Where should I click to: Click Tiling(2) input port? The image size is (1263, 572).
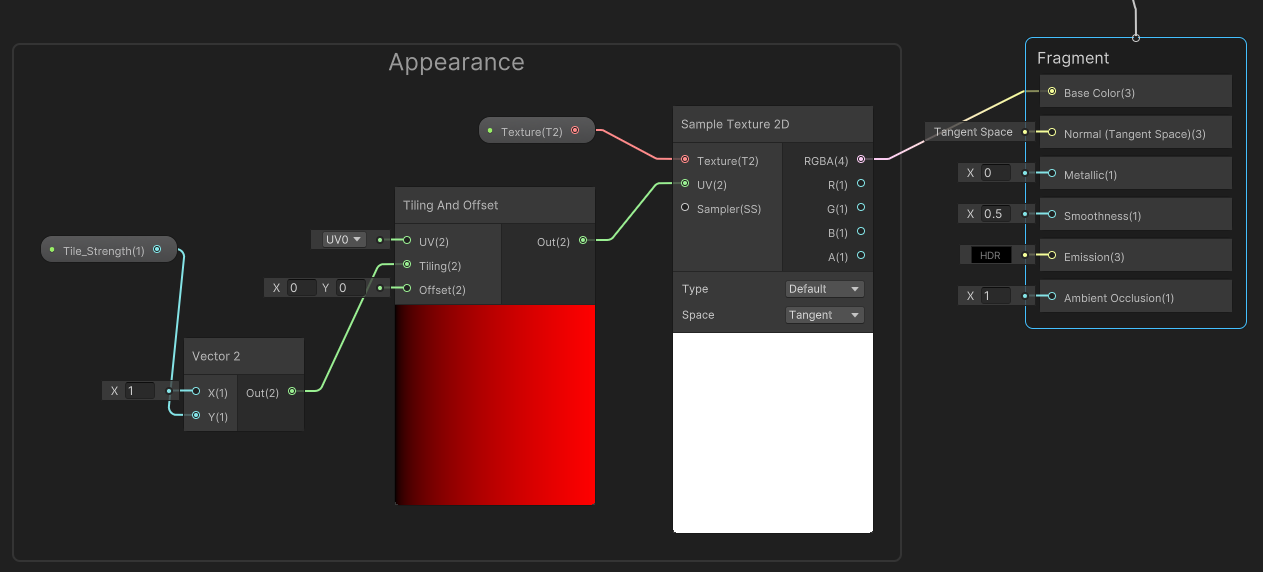point(407,265)
